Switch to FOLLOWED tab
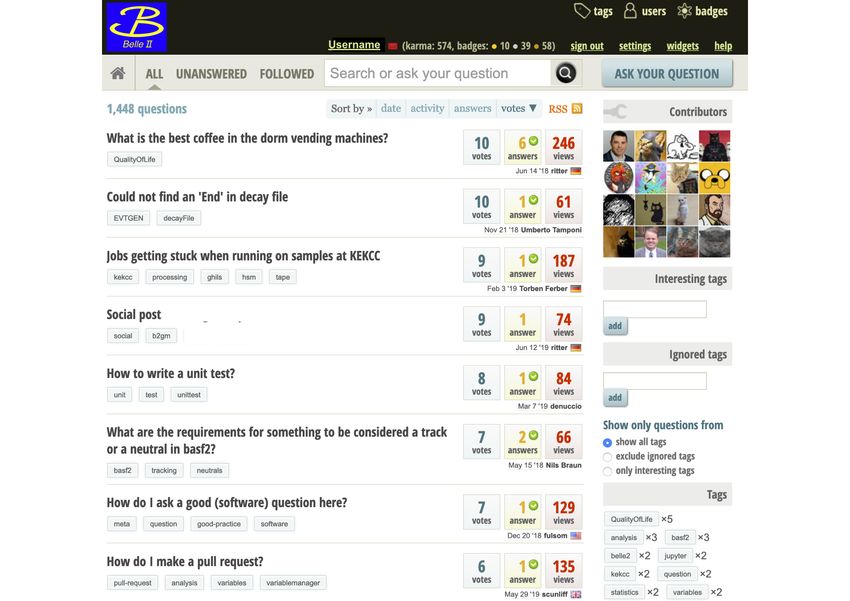The image size is (850, 601). [x=287, y=74]
